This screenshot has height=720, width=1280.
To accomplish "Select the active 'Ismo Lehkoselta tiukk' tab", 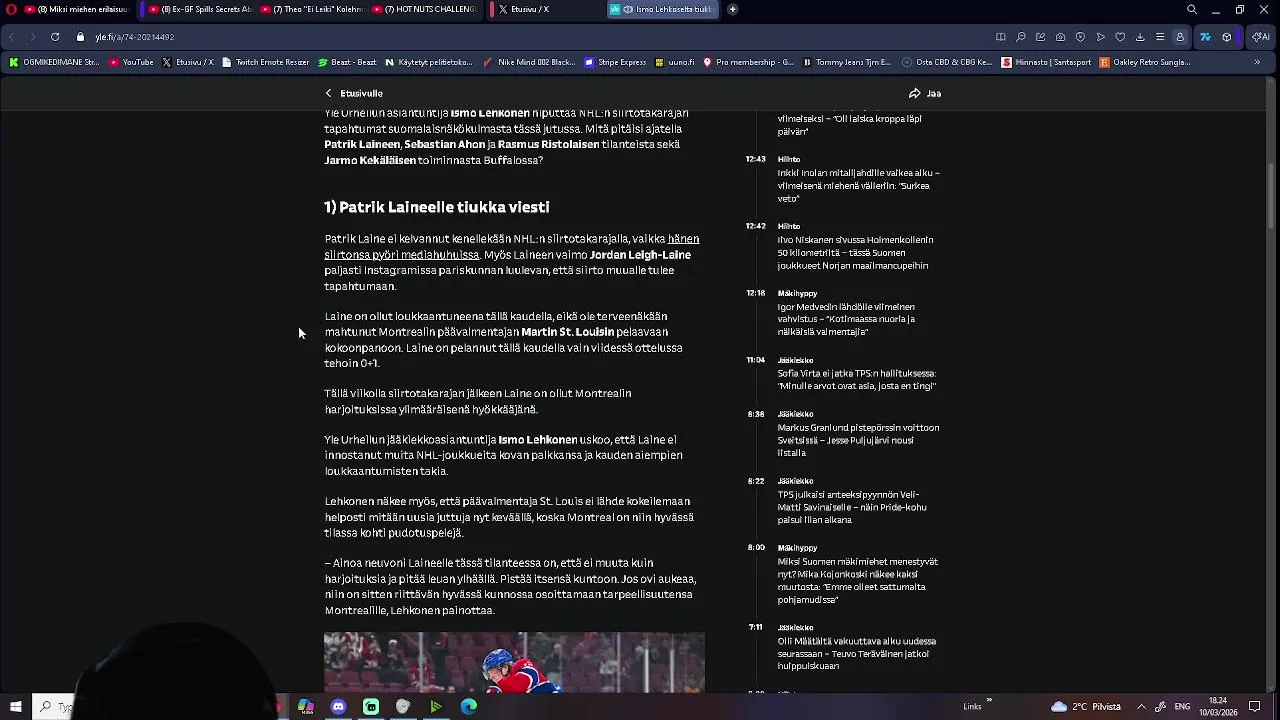I will point(663,9).
